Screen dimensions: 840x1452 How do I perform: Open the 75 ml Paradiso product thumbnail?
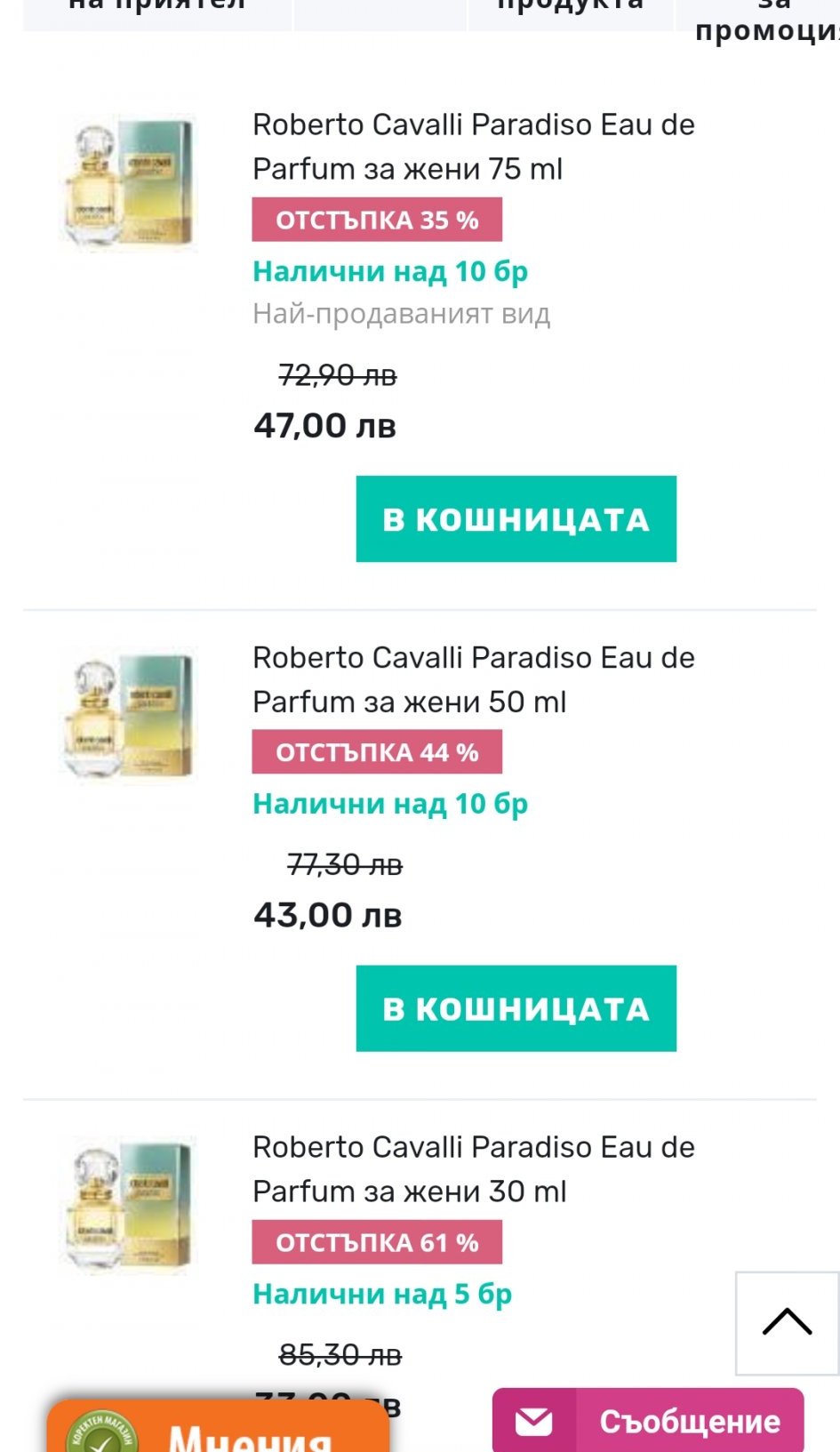(x=128, y=182)
